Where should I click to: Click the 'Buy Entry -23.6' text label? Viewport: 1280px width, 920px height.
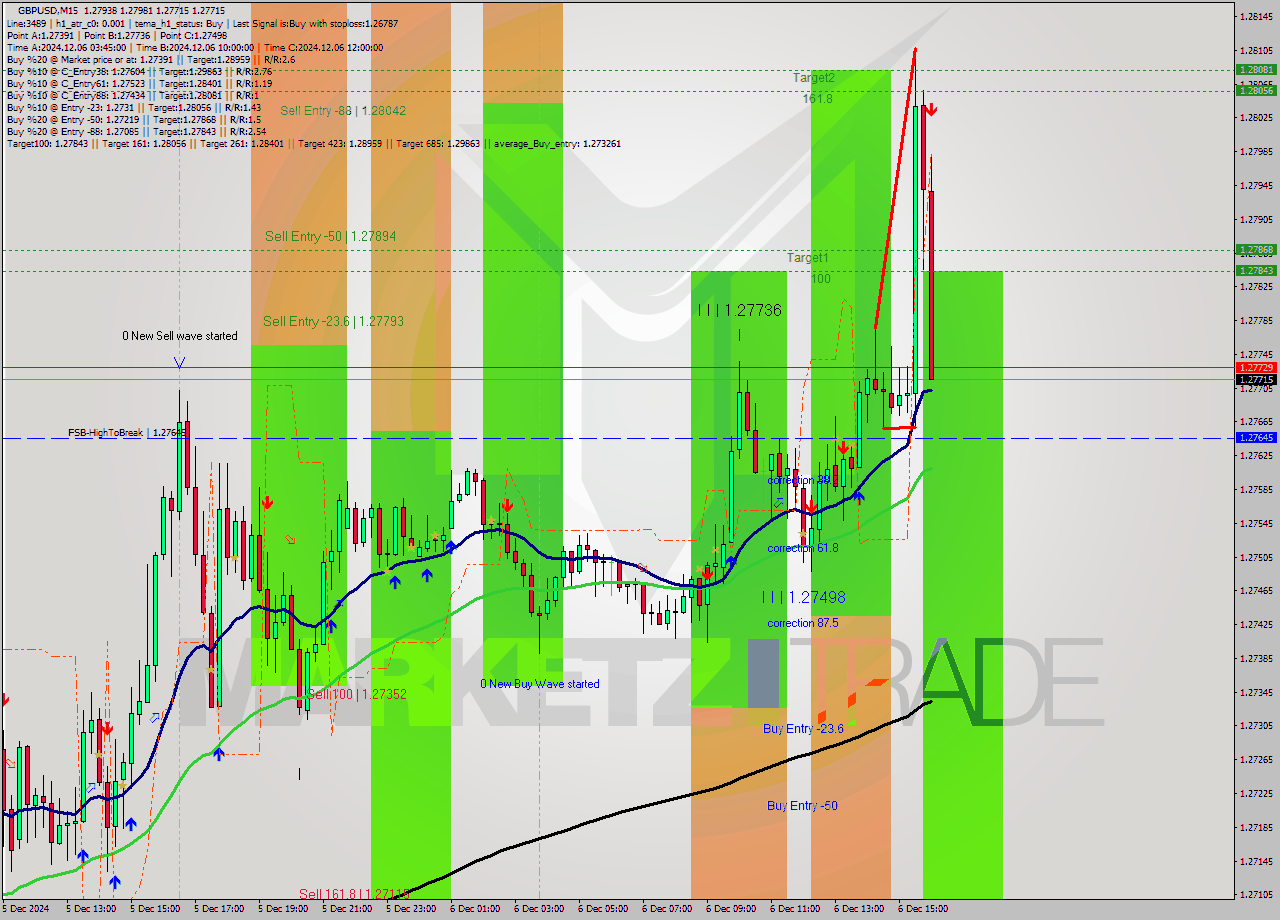801,730
